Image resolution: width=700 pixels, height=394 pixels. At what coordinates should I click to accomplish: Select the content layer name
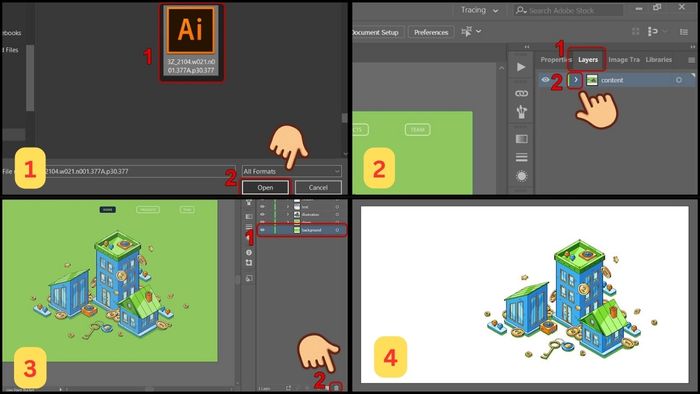click(x=612, y=80)
